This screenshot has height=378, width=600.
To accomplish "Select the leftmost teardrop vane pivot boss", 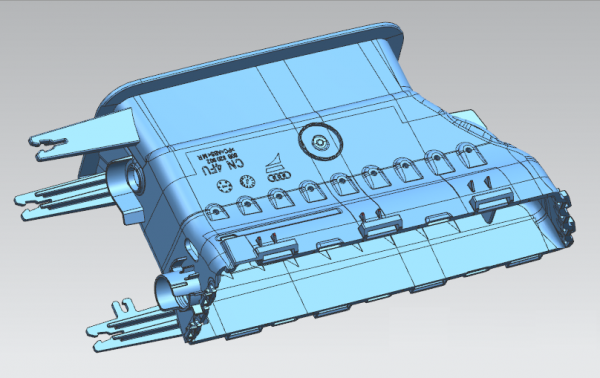I will [x=217, y=212].
